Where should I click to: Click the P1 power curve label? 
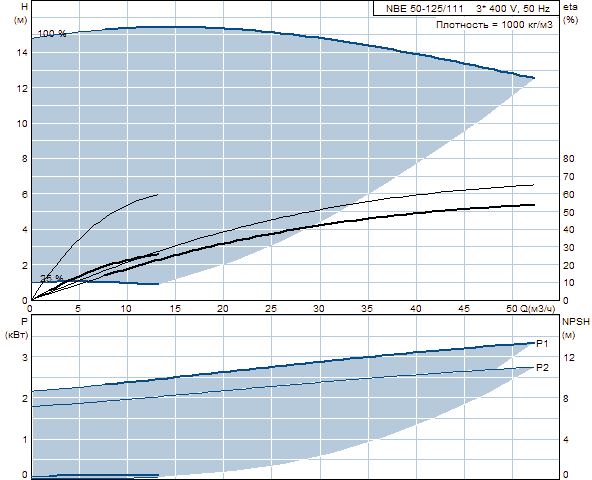pyautogui.click(x=542, y=343)
